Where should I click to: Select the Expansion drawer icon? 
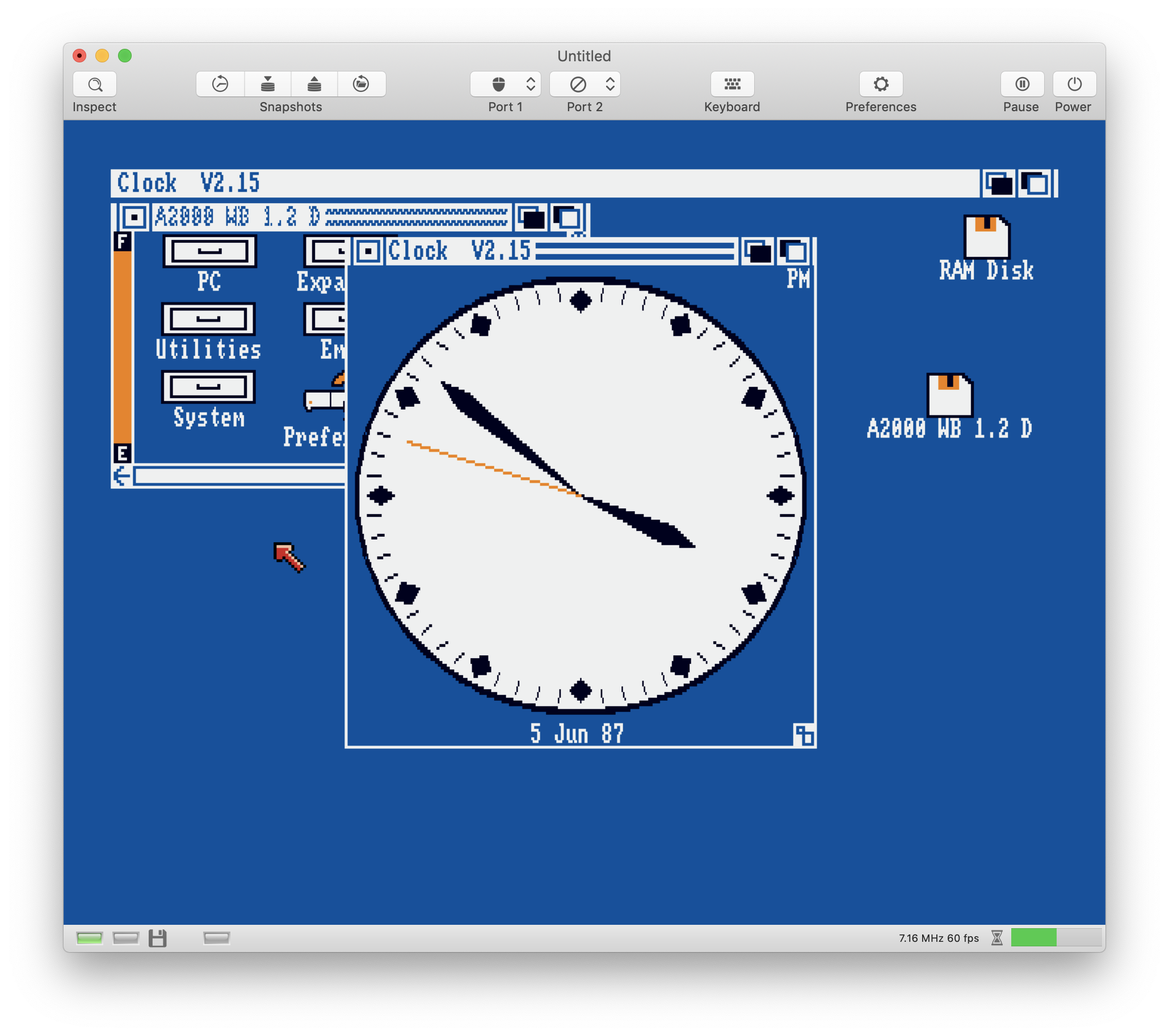click(x=325, y=251)
